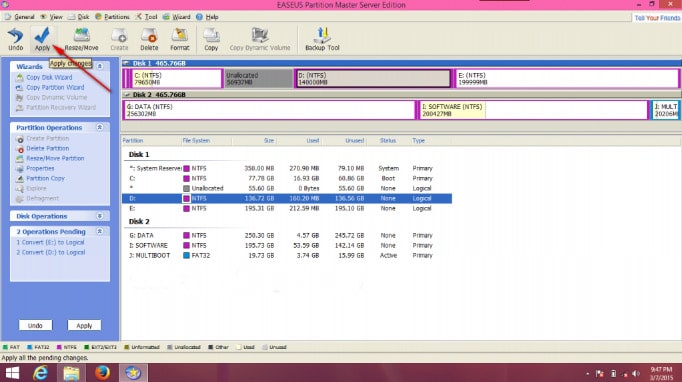Image resolution: width=682 pixels, height=382 pixels.
Task: Expand the Disk Operations panel
Action: [x=100, y=216]
